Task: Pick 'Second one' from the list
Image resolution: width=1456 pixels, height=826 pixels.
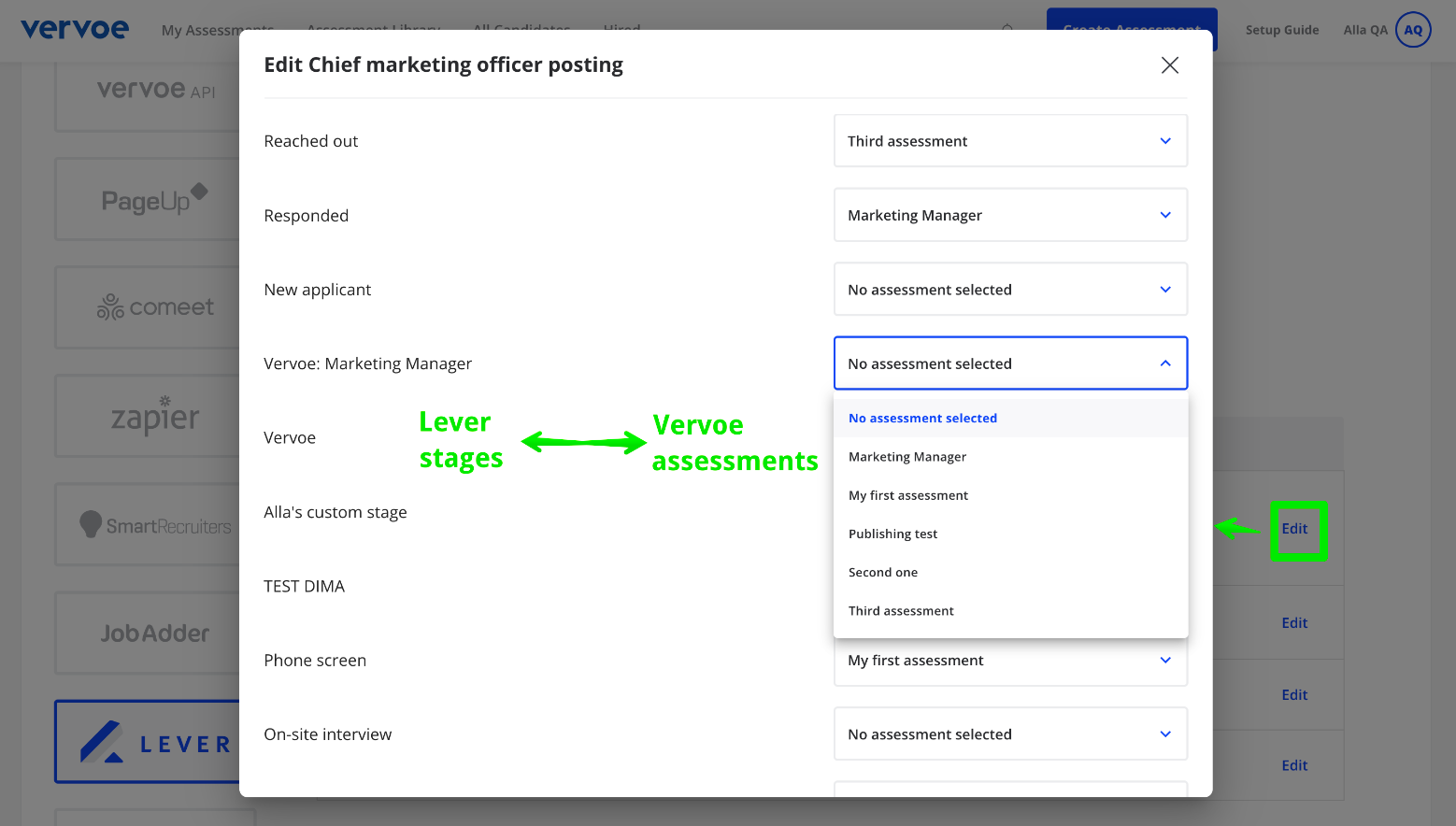Action: (x=1010, y=572)
